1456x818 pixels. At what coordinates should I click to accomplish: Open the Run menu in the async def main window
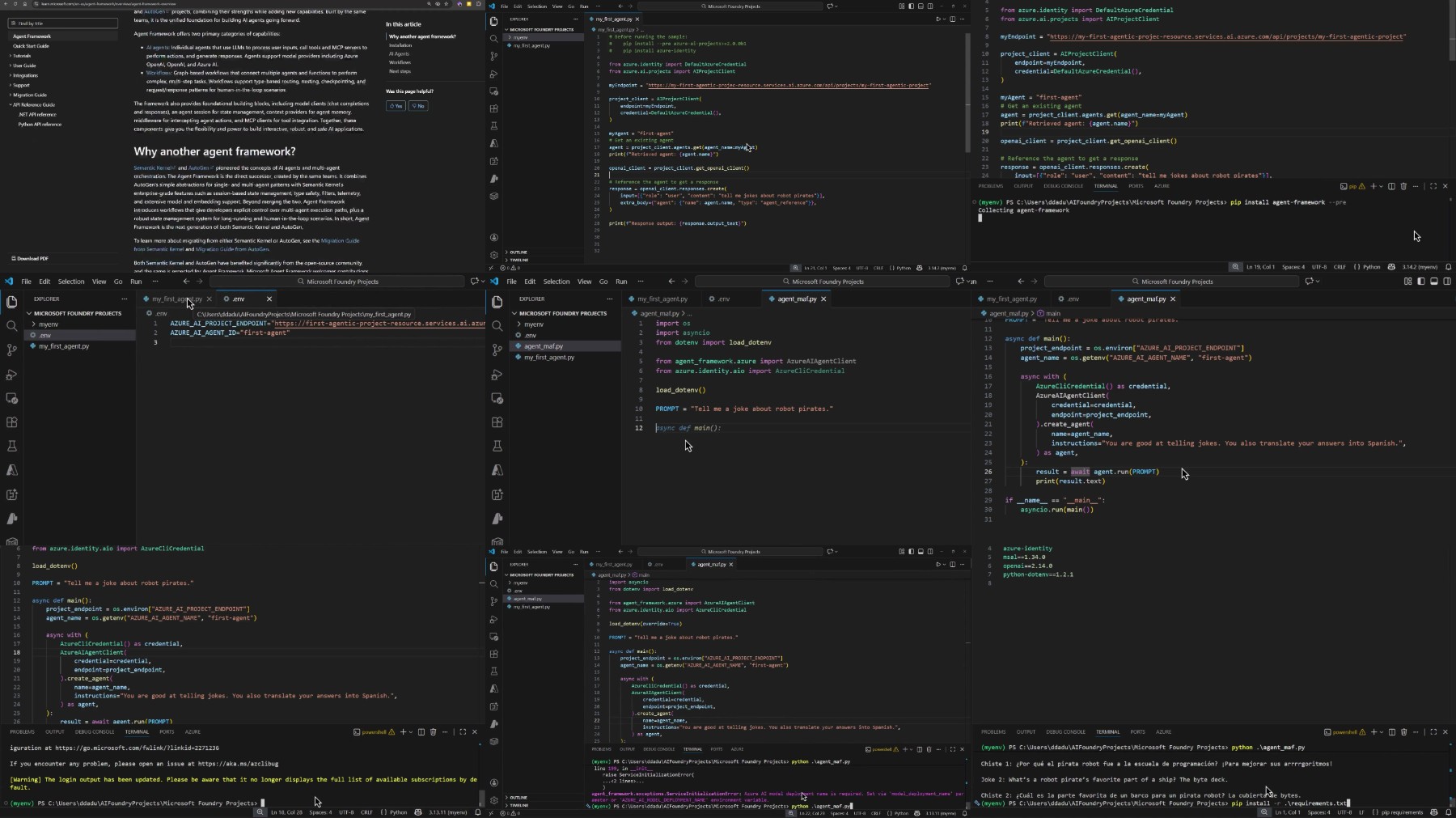pos(621,282)
